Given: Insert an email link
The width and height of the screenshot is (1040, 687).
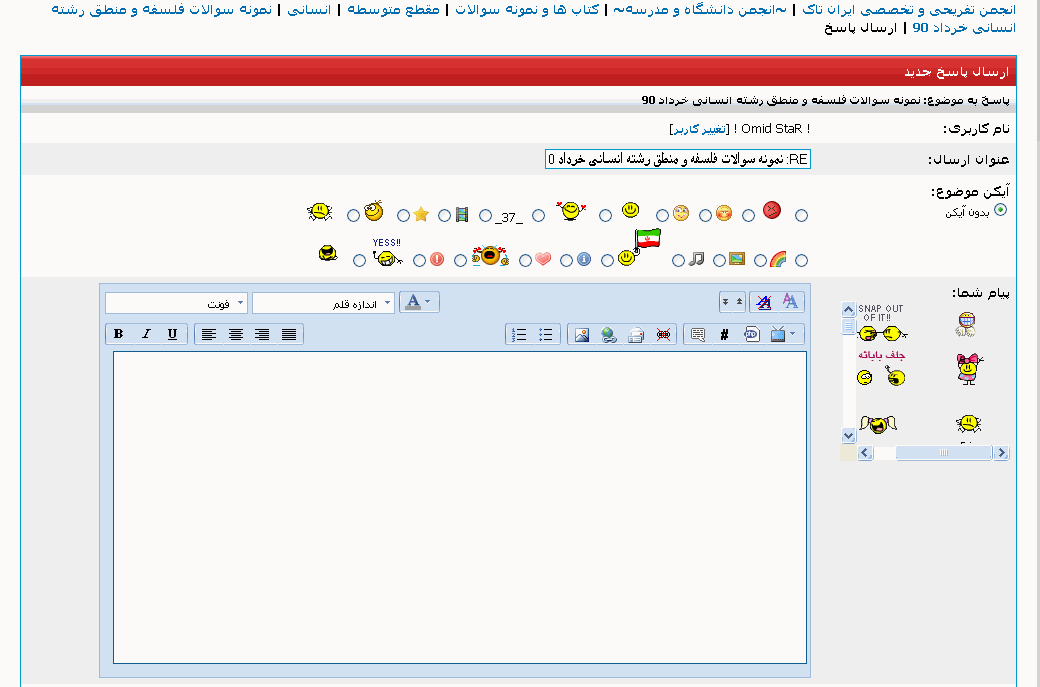Looking at the screenshot, I should pos(636,334).
